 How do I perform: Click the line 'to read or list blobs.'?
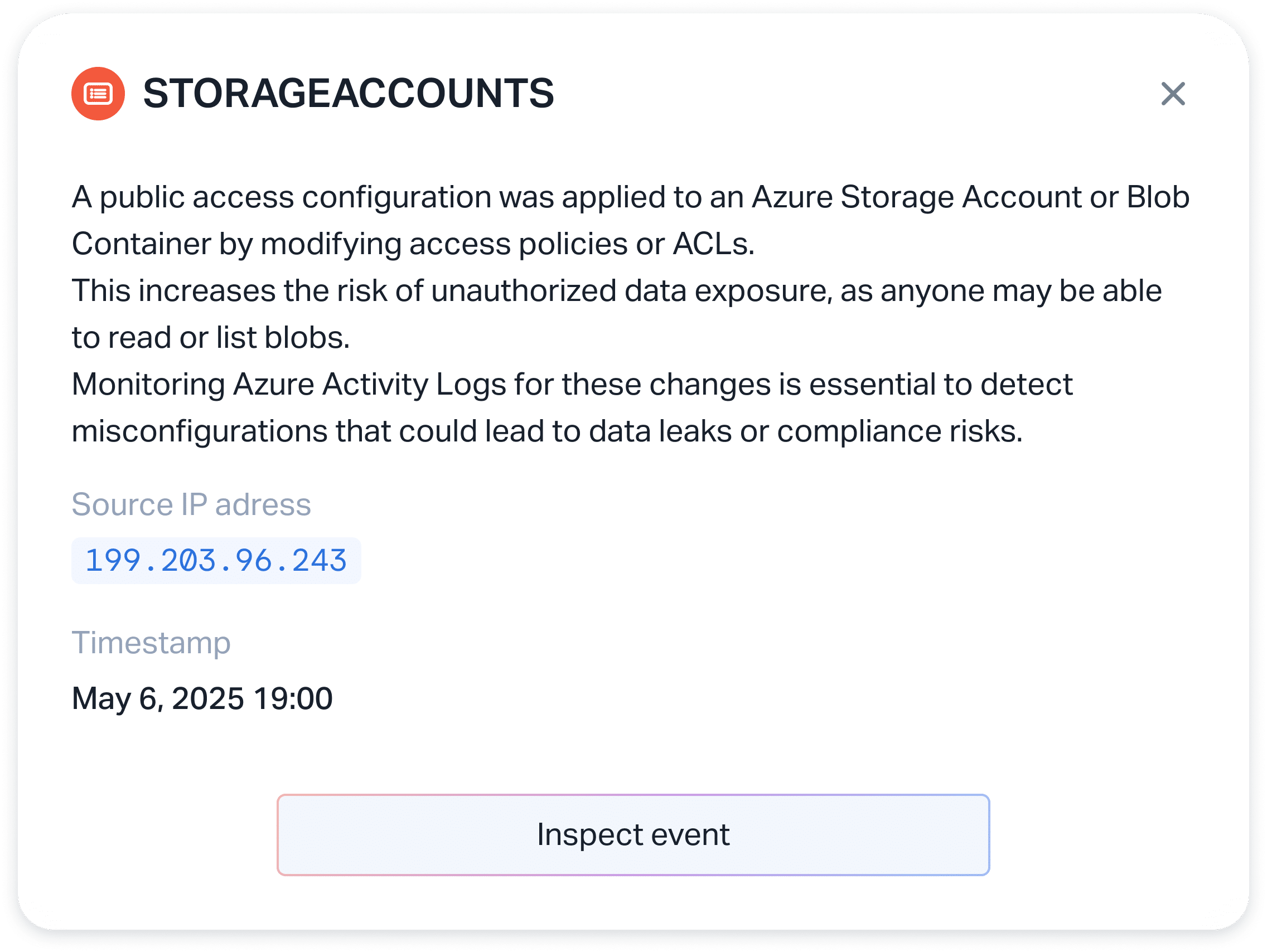point(210,338)
